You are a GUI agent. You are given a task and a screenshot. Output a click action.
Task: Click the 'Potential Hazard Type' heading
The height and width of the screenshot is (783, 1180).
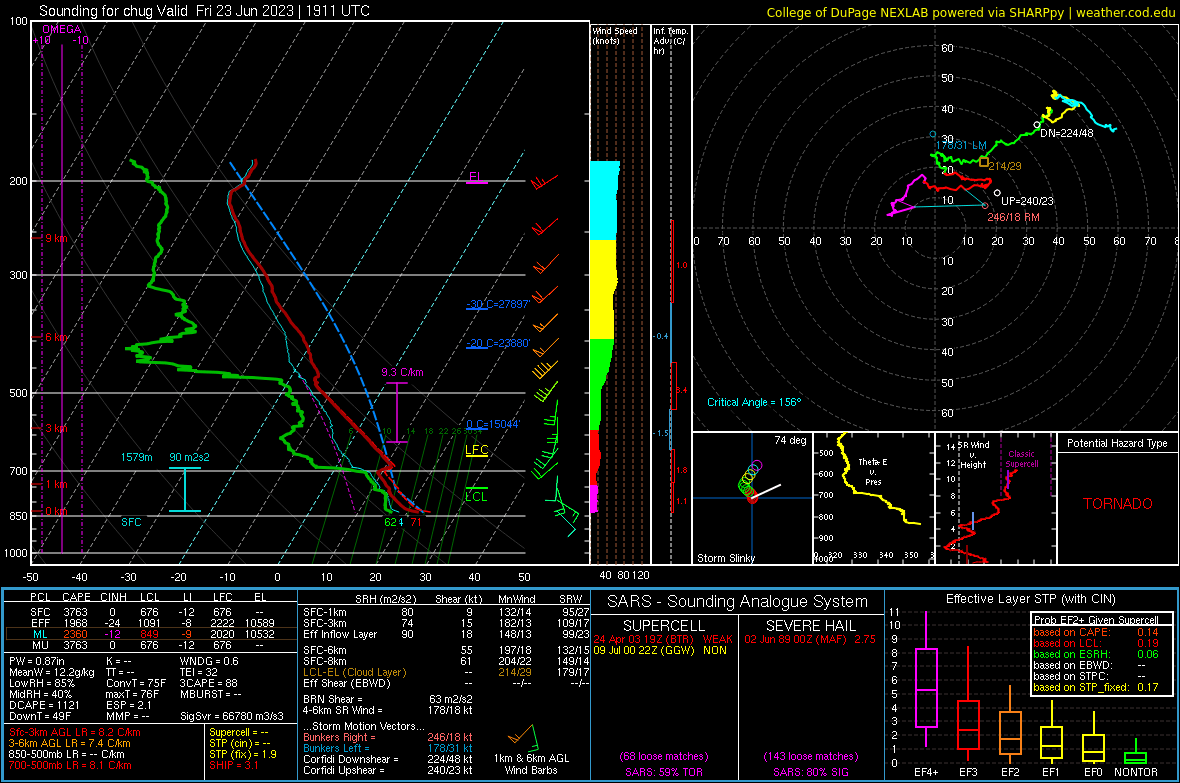click(1117, 443)
